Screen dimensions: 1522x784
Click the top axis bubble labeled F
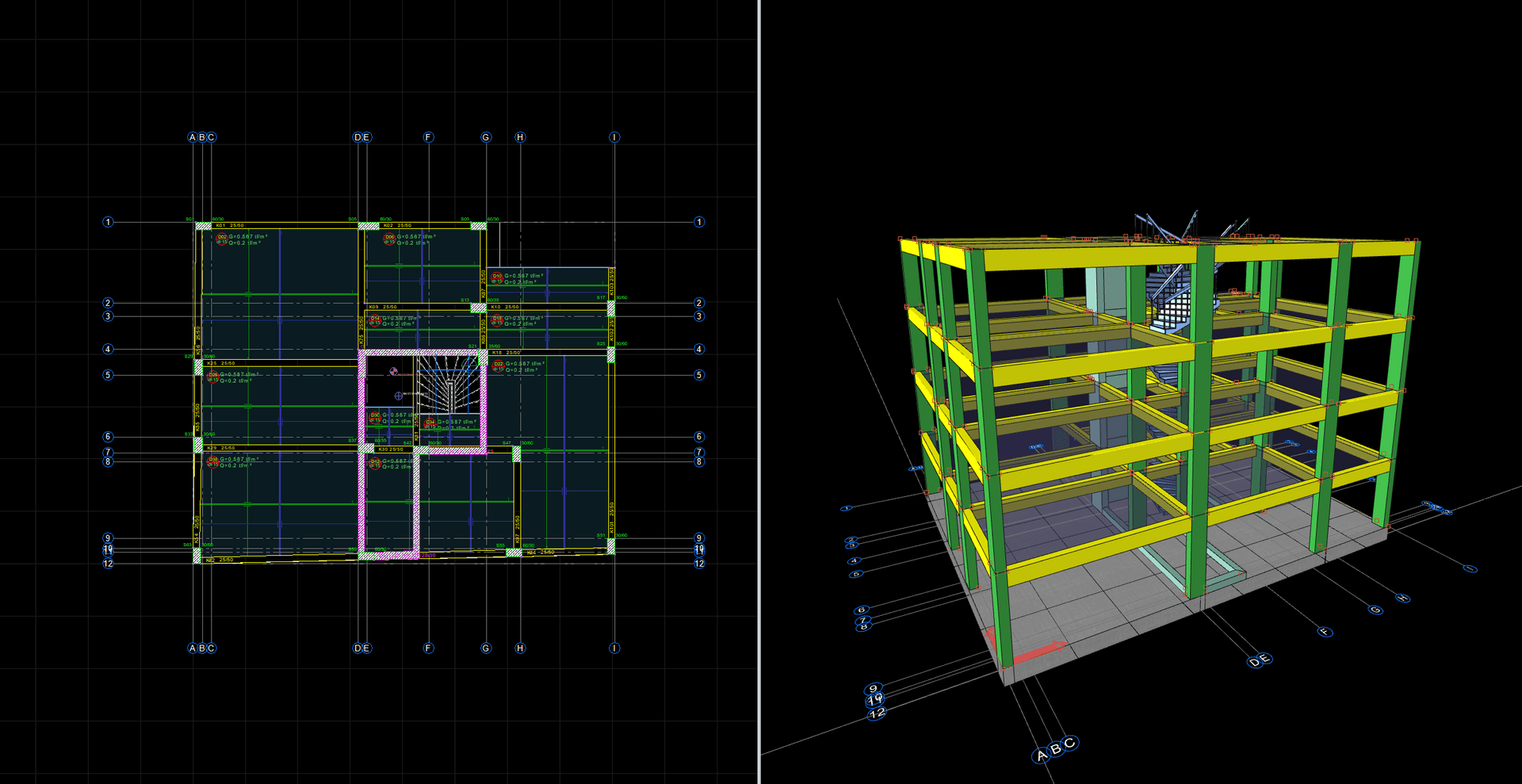(428, 137)
